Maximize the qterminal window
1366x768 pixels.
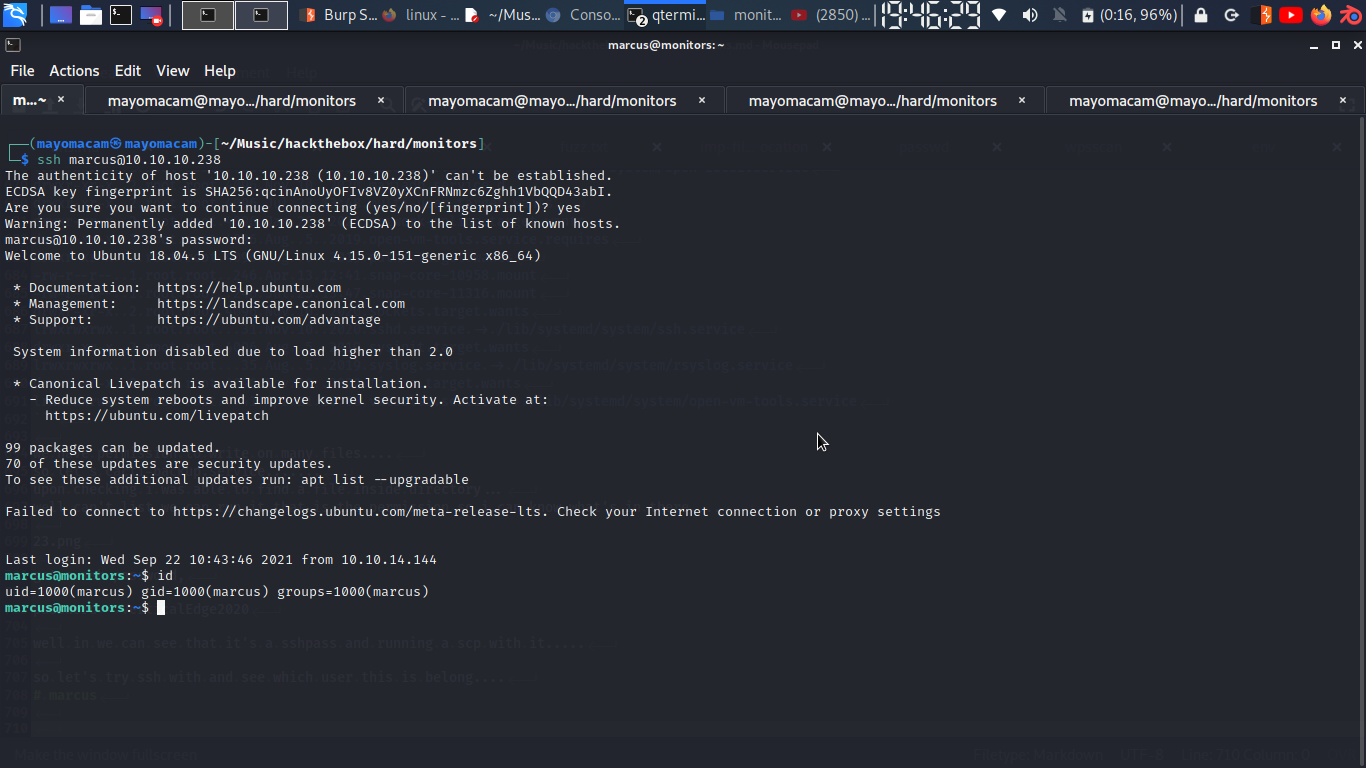point(1335,45)
